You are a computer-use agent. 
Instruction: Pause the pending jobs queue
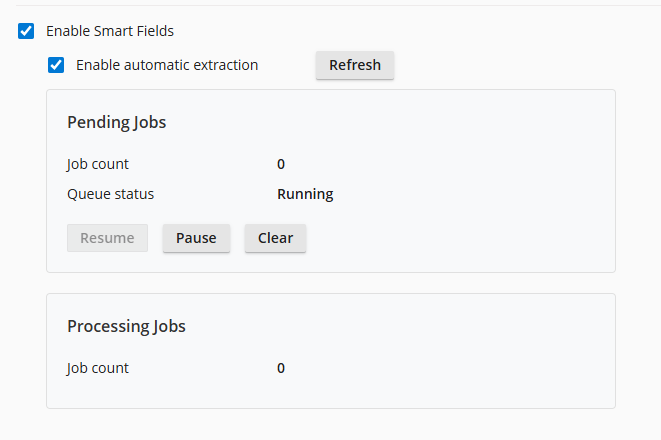pos(196,238)
